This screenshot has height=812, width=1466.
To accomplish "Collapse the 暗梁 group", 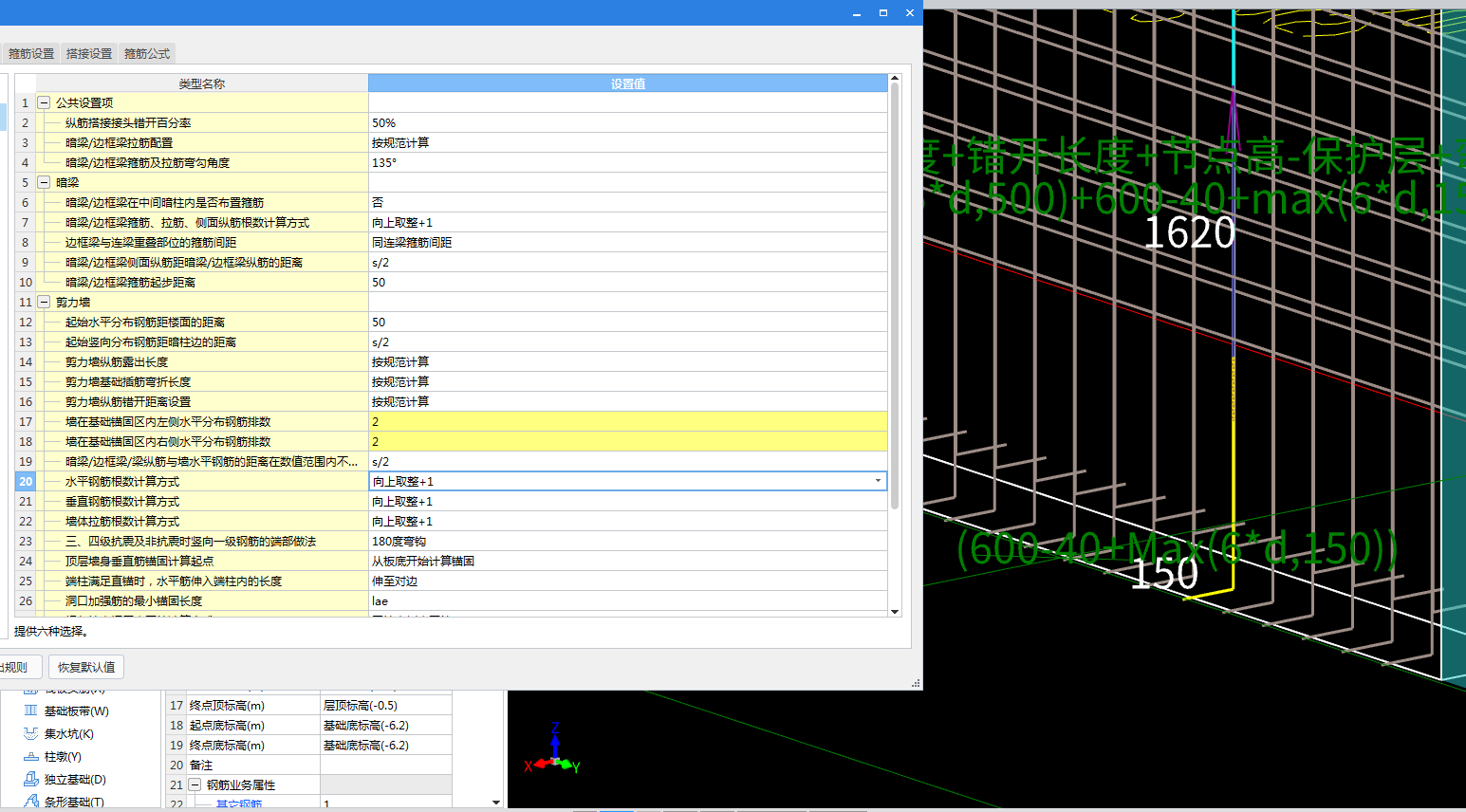I will pyautogui.click(x=44, y=182).
